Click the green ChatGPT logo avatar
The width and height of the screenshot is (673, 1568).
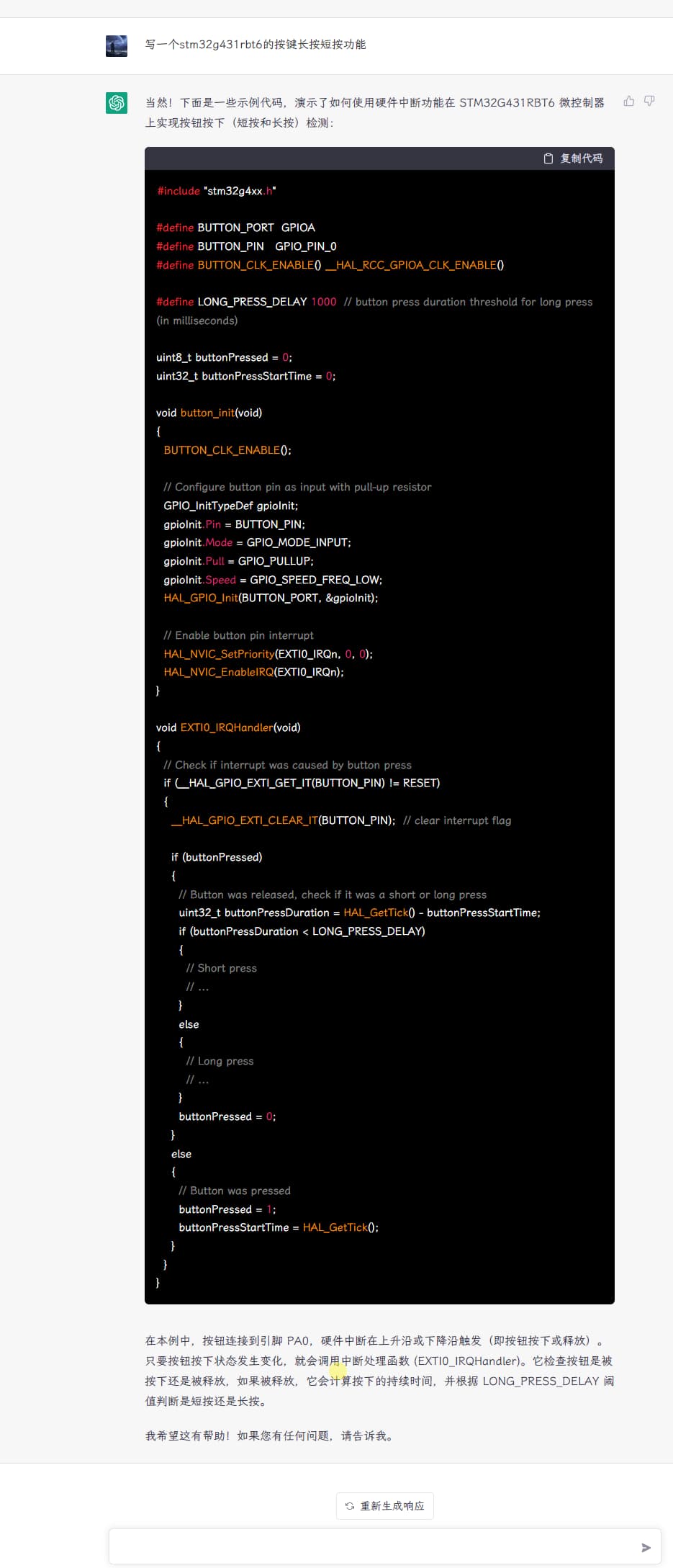pyautogui.click(x=117, y=103)
